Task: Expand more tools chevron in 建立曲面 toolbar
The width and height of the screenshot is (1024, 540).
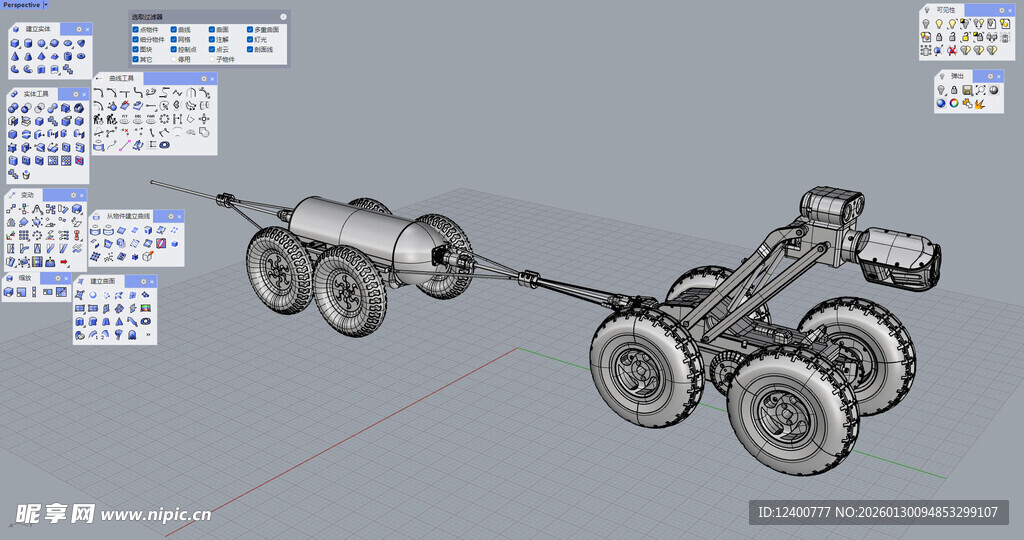Action: click(x=148, y=336)
